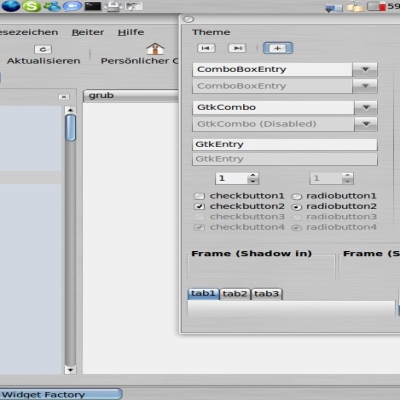The height and width of the screenshot is (400, 400).
Task: Open the Hilfe menu
Action: tap(131, 32)
